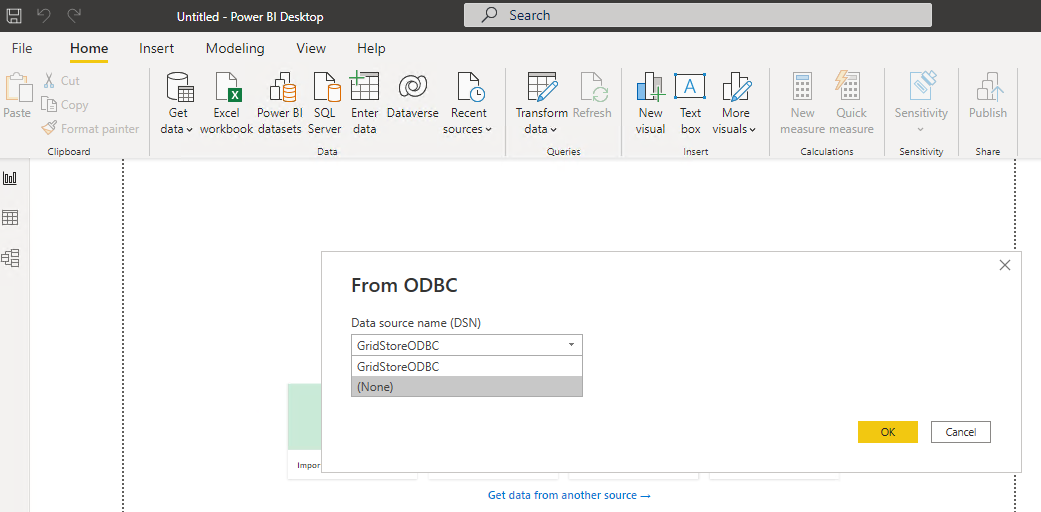The width and height of the screenshot is (1041, 512).
Task: Insert a Text box
Action: [x=690, y=90]
